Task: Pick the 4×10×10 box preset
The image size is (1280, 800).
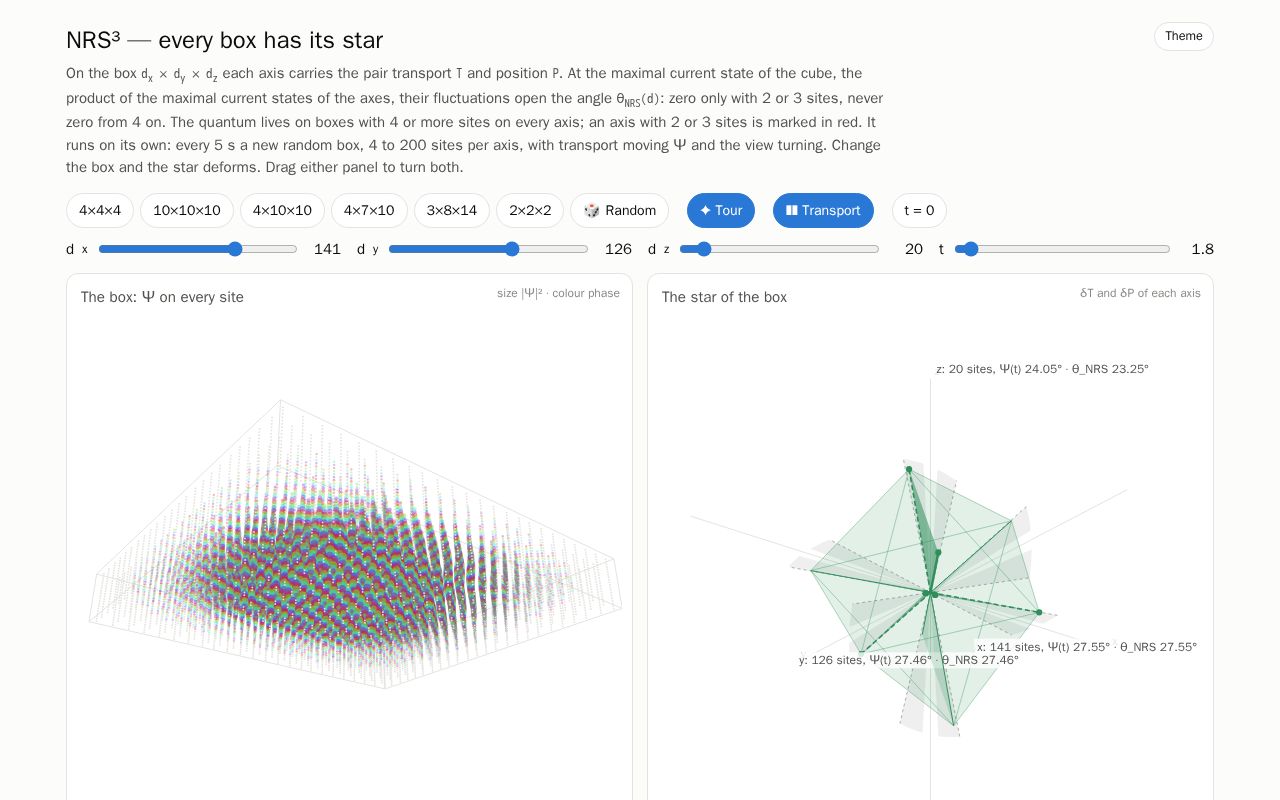Action: point(282,210)
